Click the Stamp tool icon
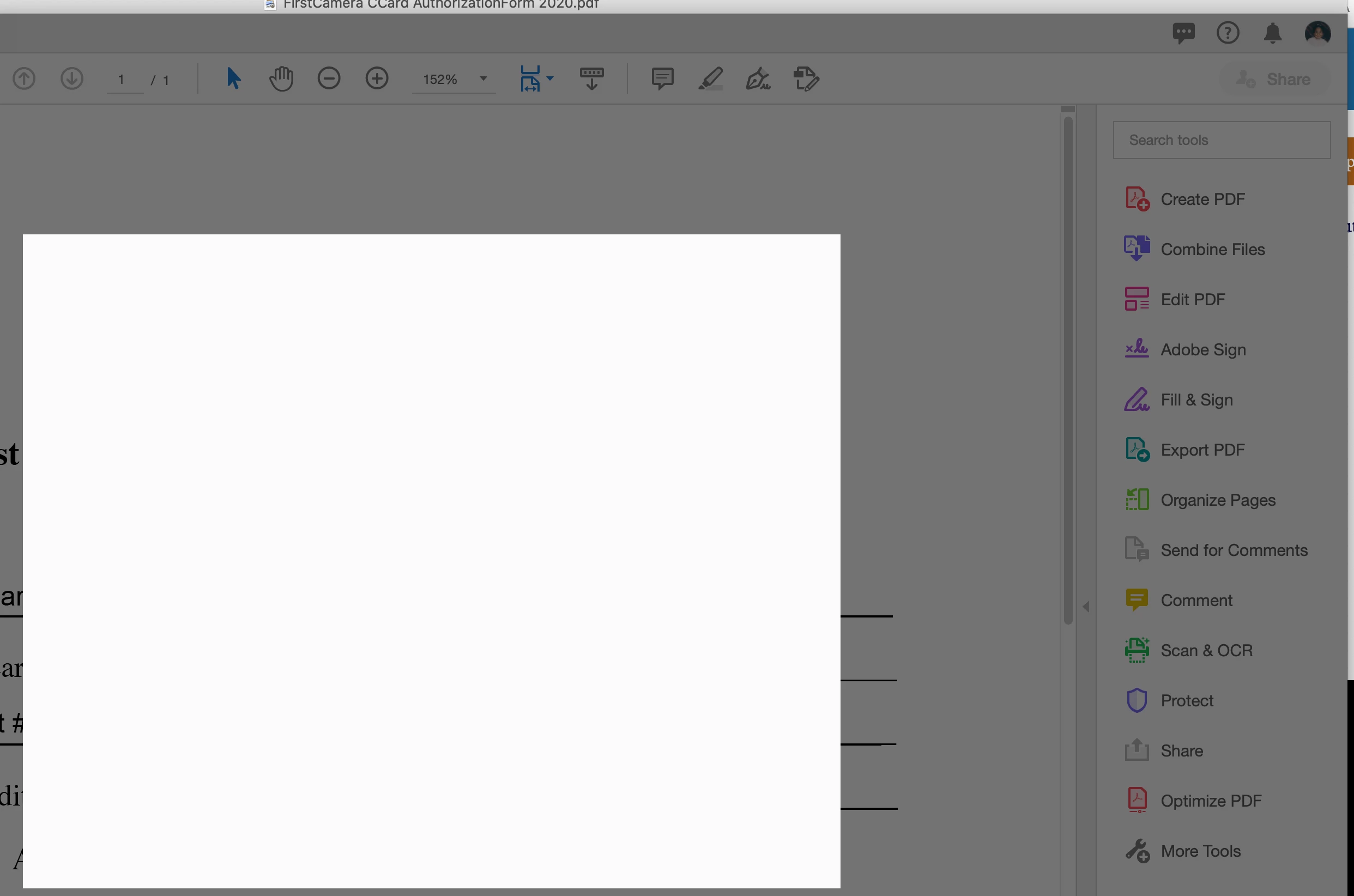Viewport: 1354px width, 896px height. tap(806, 78)
